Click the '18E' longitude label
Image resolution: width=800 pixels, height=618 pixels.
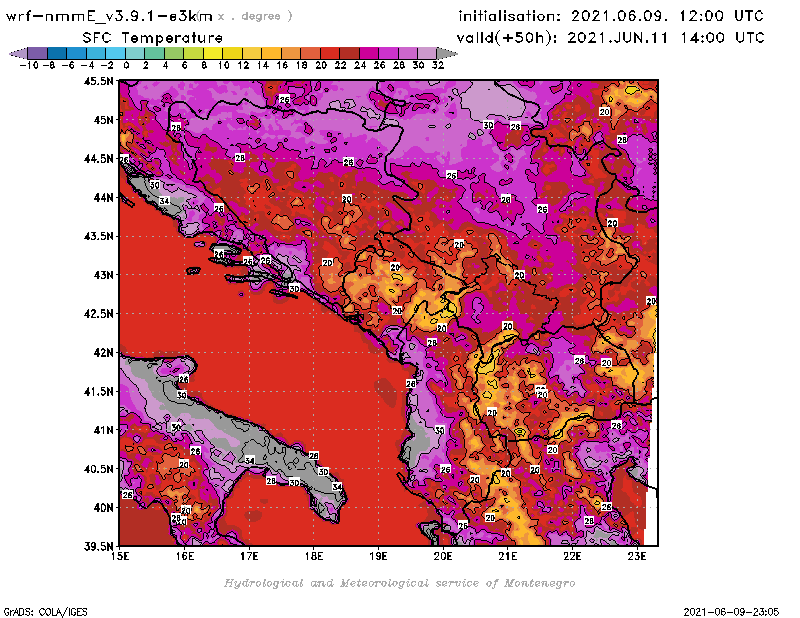pyautogui.click(x=314, y=556)
